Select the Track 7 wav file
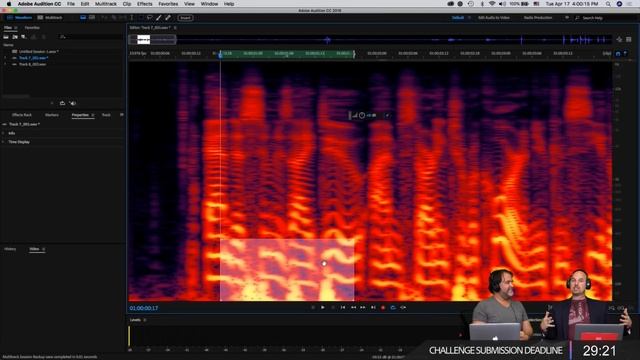 coord(33,58)
